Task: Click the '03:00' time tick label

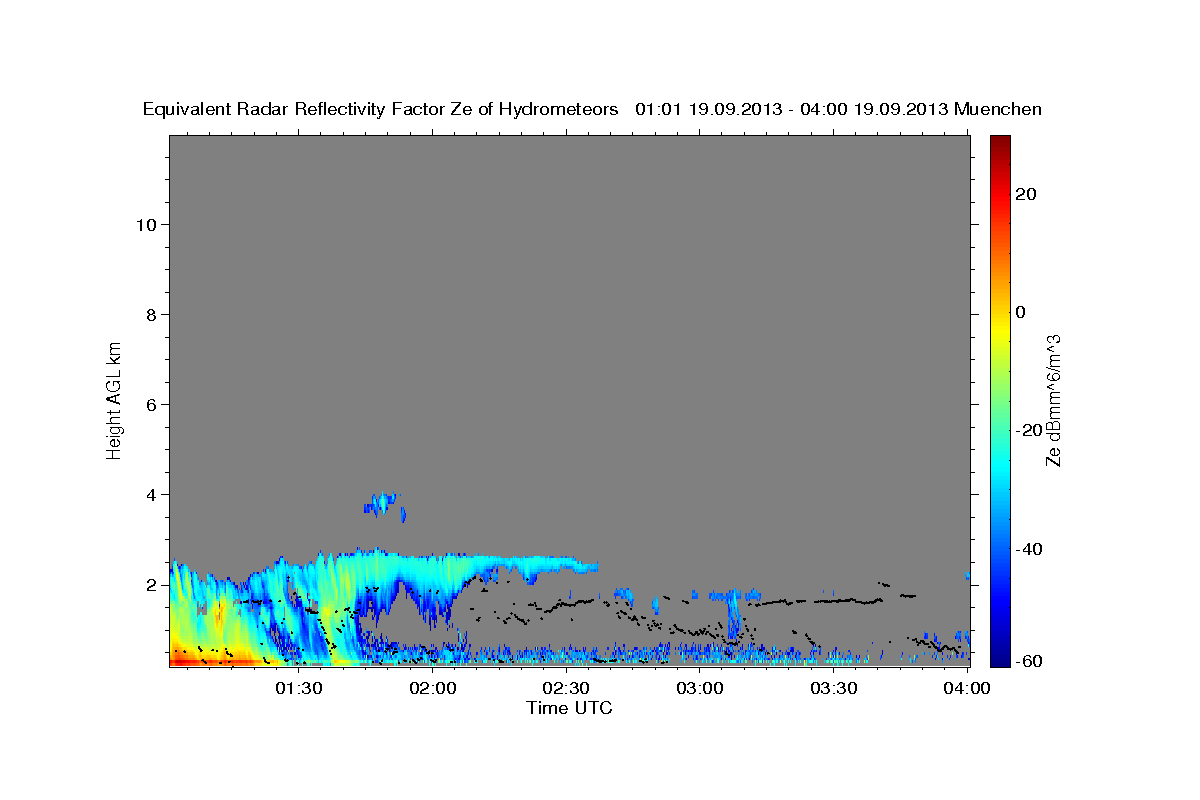Action: coord(700,689)
